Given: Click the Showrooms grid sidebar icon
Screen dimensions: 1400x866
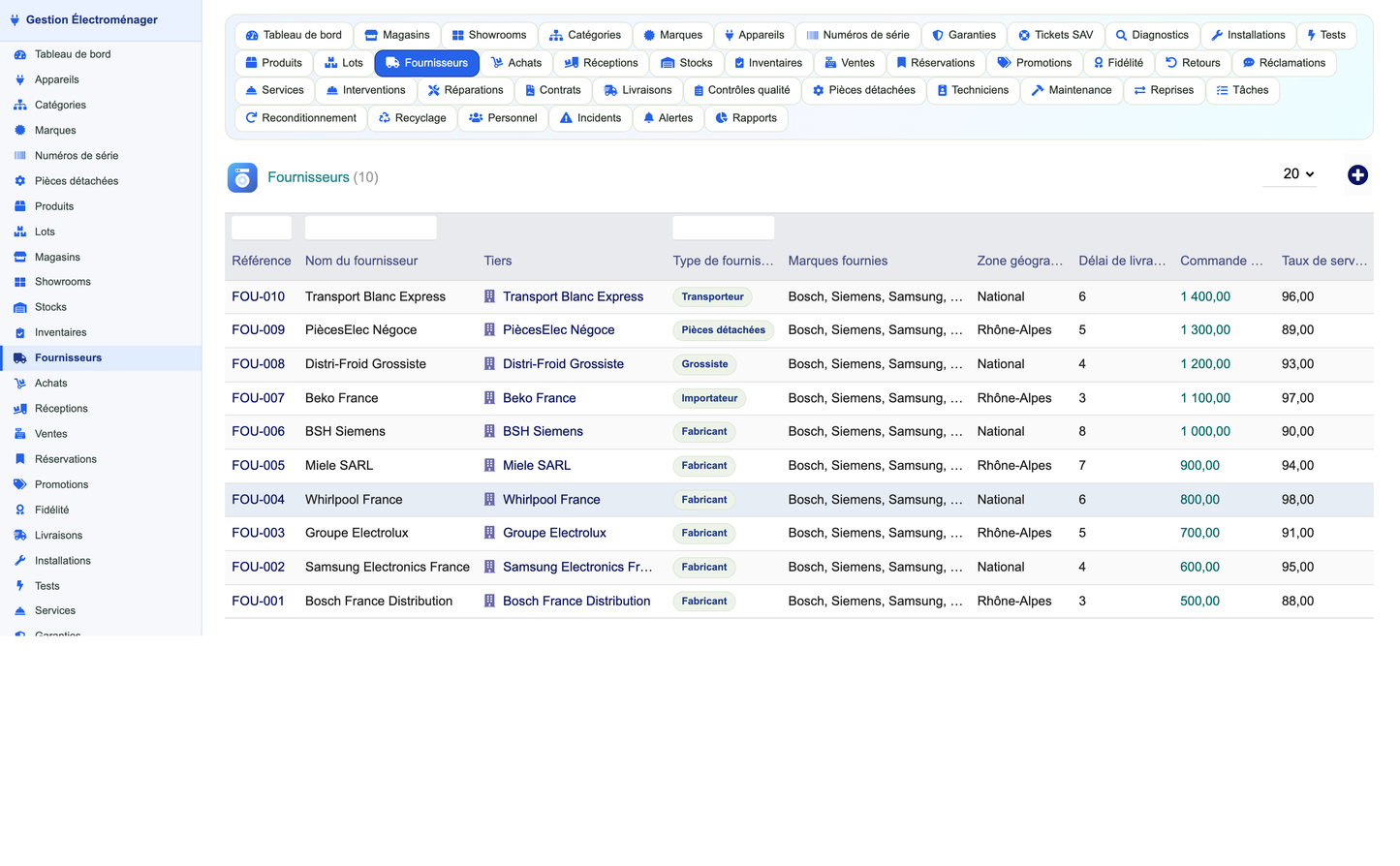Looking at the screenshot, I should (19, 282).
